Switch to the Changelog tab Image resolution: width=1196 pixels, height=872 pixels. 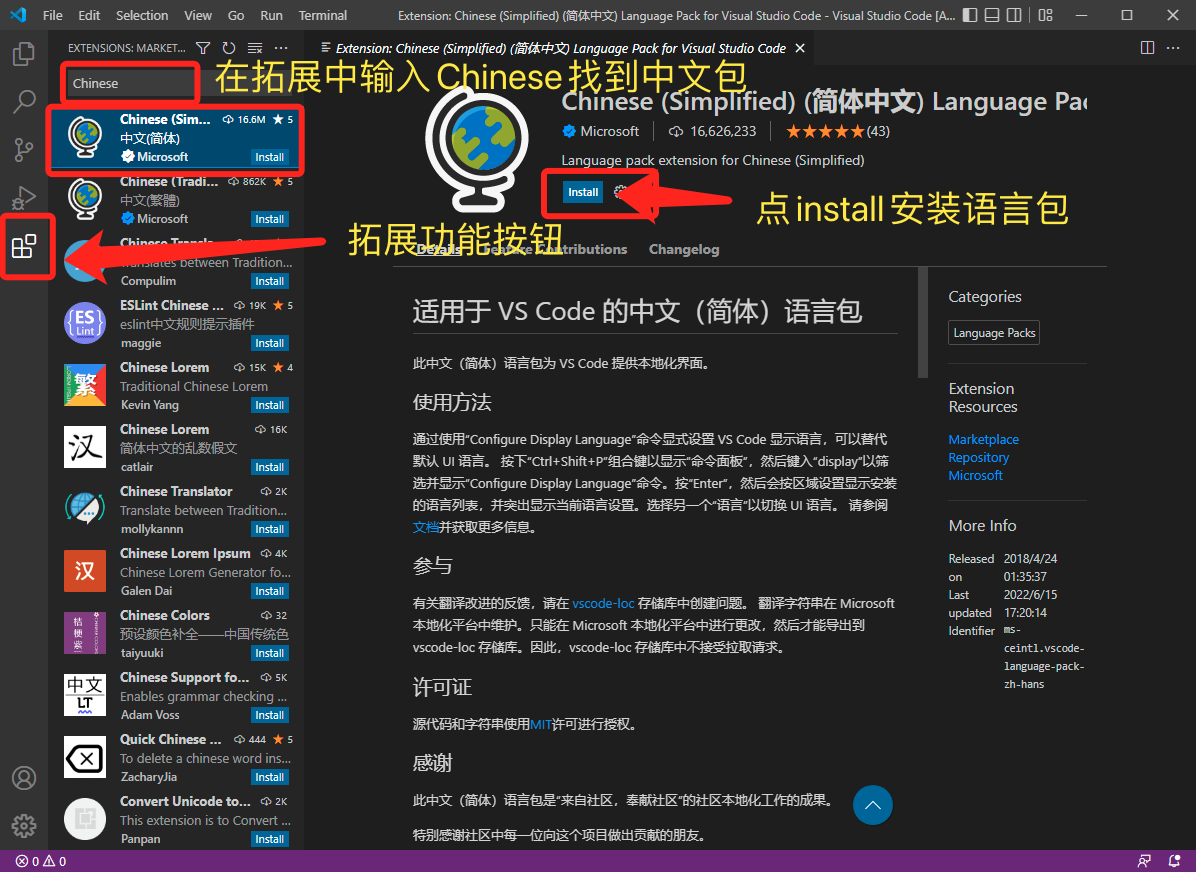coord(684,249)
